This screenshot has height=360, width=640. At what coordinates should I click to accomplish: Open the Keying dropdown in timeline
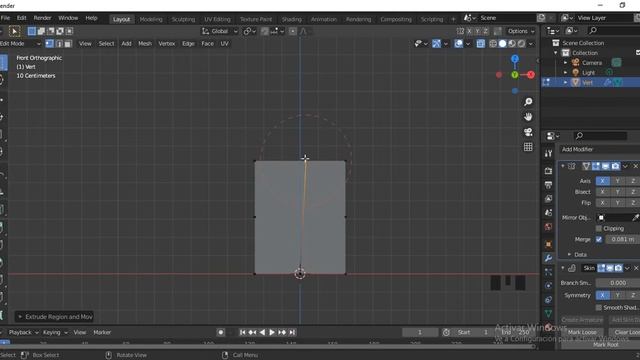tap(55, 332)
